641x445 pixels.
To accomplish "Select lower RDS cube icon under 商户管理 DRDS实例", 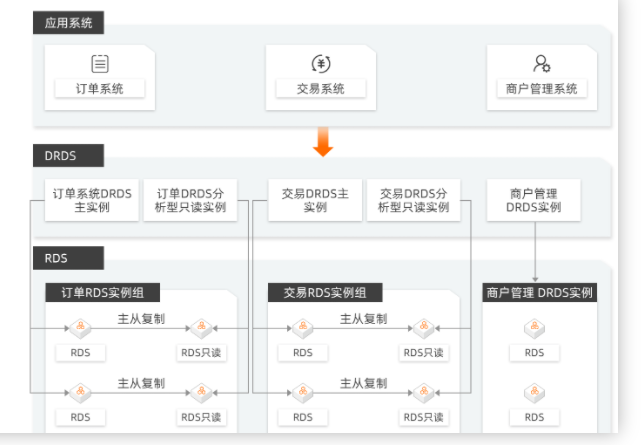I will (x=535, y=393).
